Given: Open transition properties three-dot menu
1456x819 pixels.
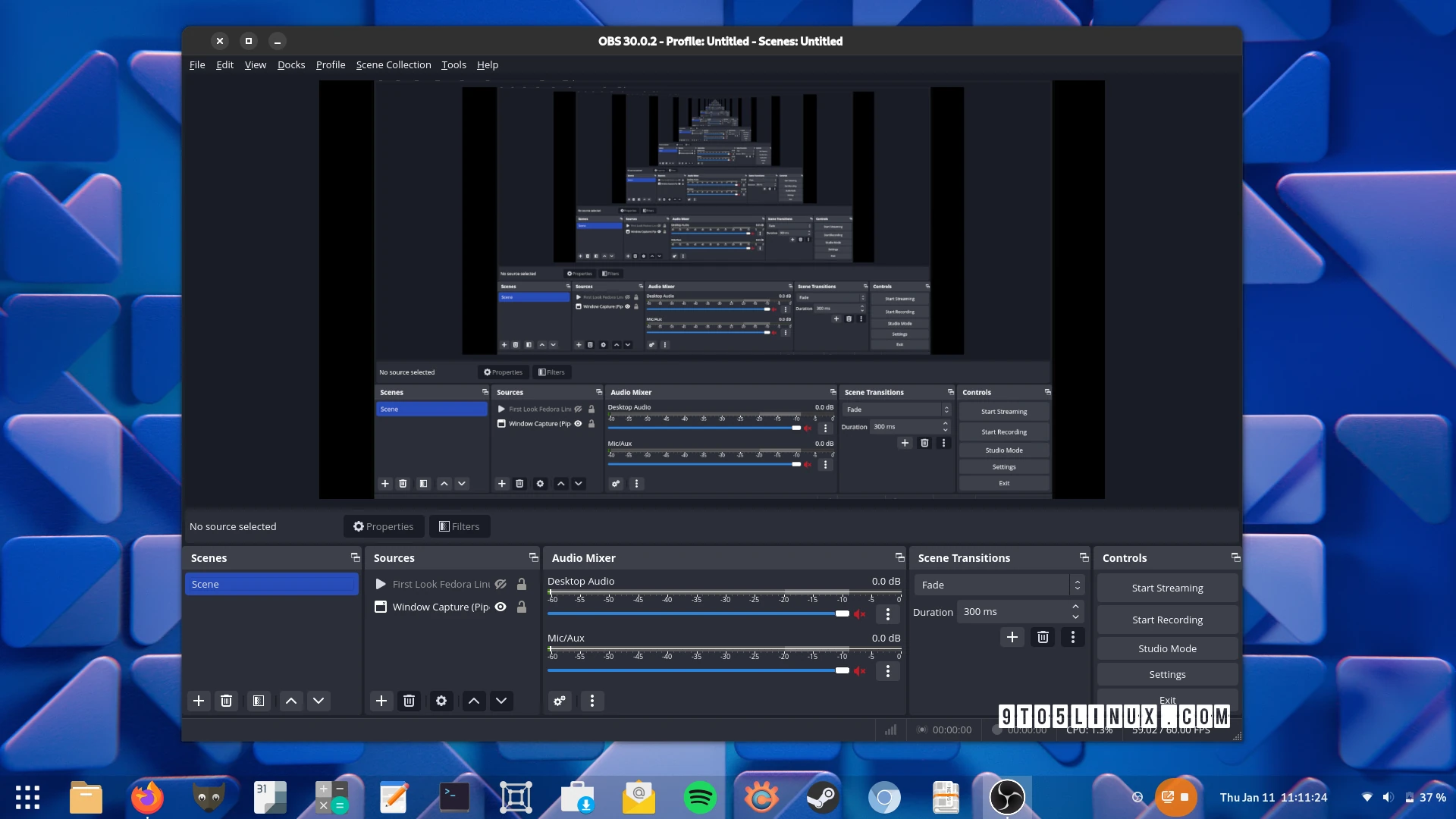Looking at the screenshot, I should click(1073, 637).
